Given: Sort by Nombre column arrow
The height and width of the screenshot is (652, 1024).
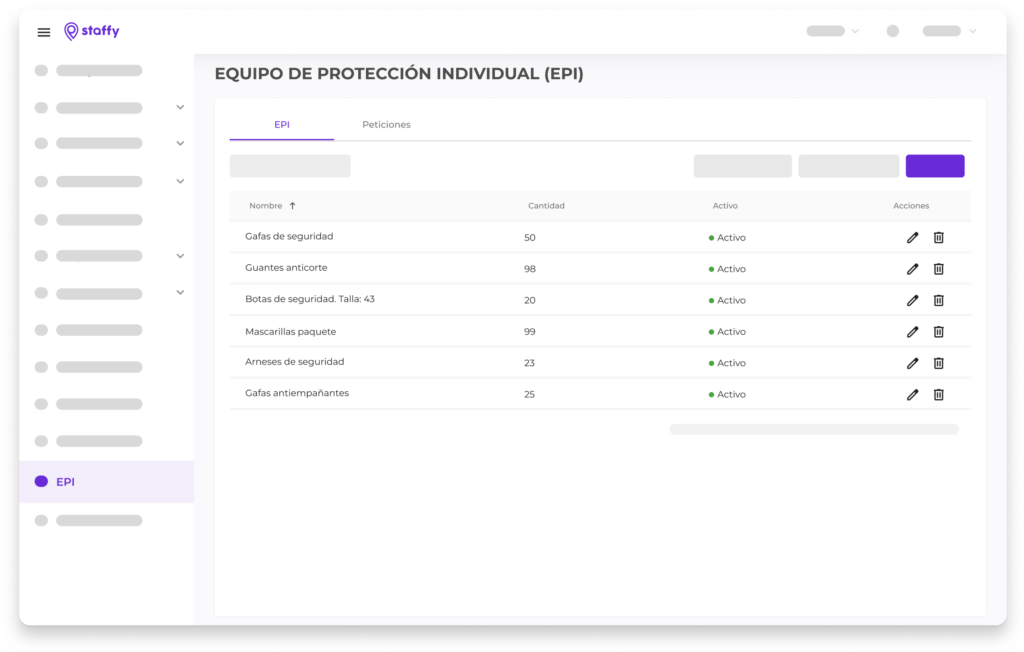Looking at the screenshot, I should 292,206.
